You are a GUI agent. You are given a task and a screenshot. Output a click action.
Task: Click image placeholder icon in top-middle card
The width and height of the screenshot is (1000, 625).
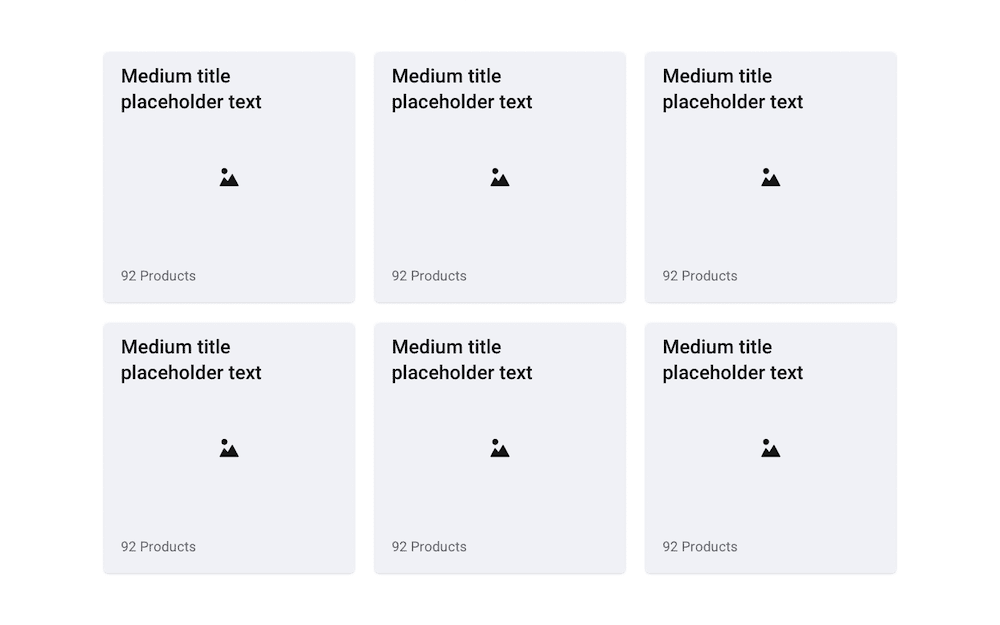click(x=500, y=177)
